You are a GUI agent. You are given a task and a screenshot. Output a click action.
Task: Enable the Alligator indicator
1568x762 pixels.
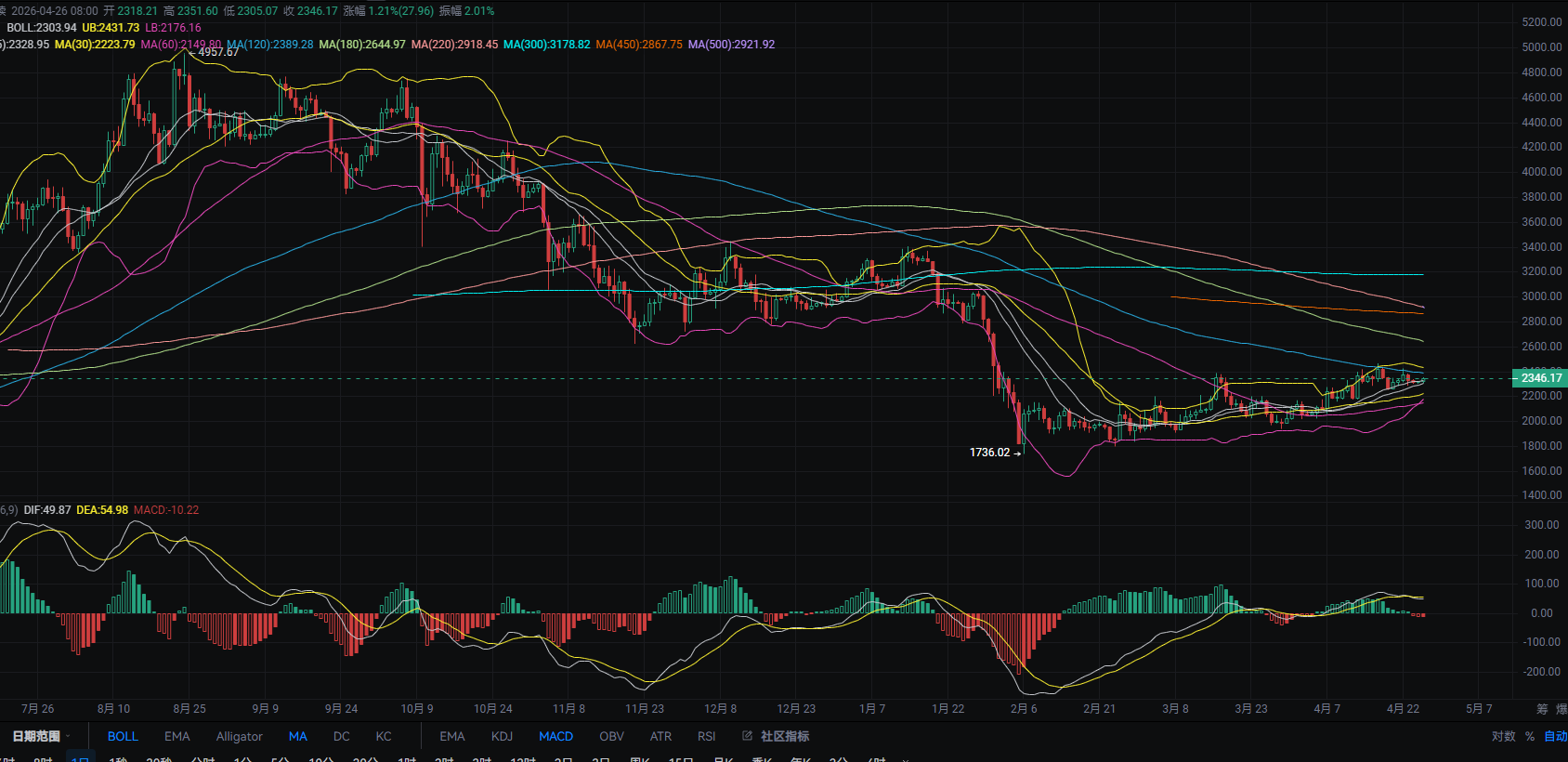[239, 736]
